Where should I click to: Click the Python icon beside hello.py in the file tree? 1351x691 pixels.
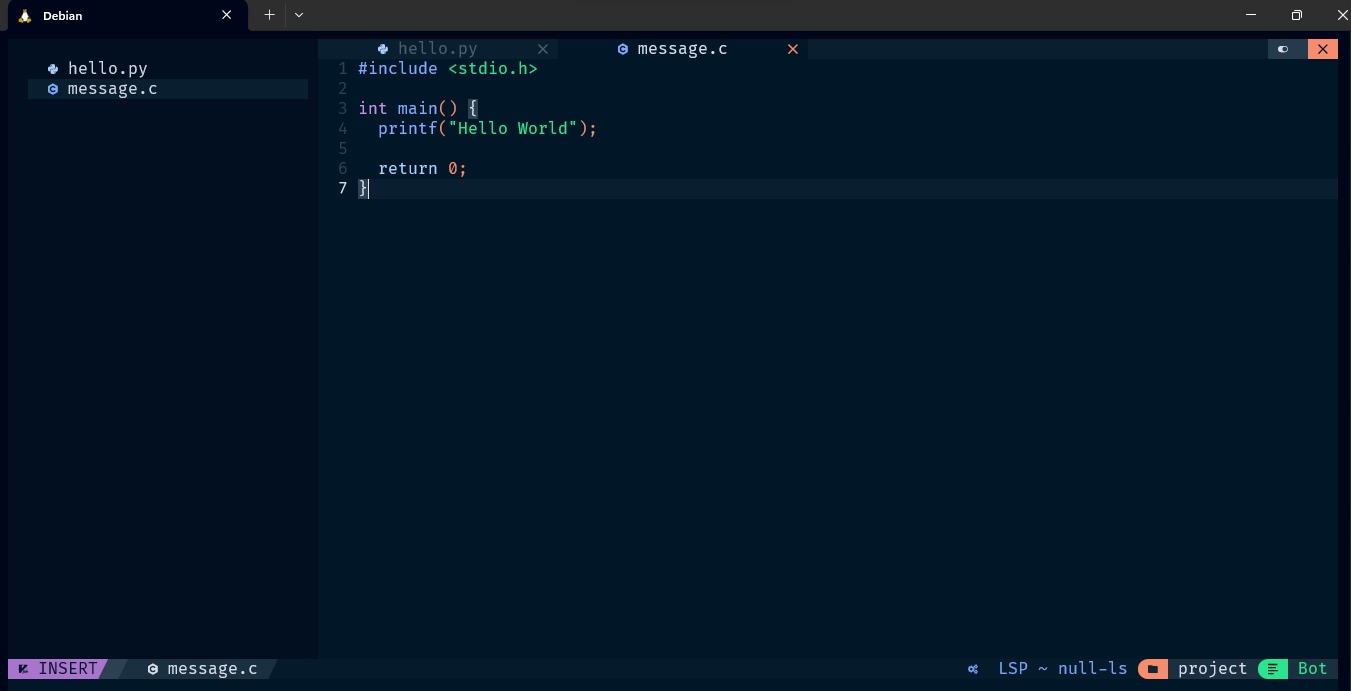pos(53,69)
